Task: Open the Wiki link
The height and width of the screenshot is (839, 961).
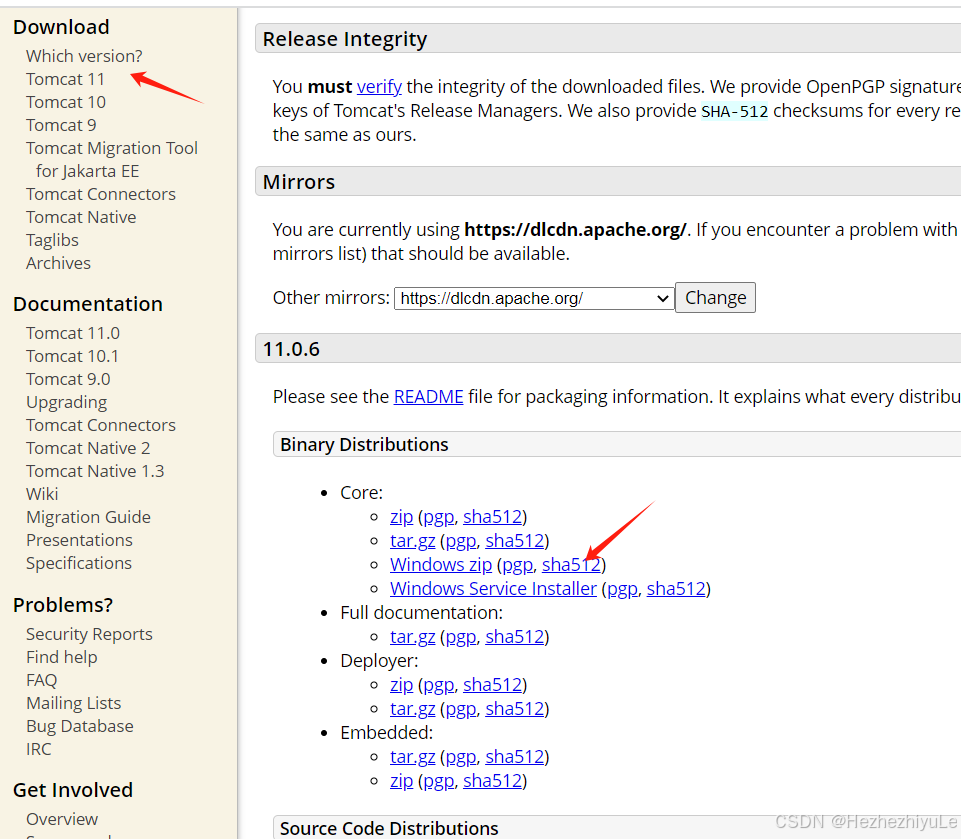Action: point(42,494)
